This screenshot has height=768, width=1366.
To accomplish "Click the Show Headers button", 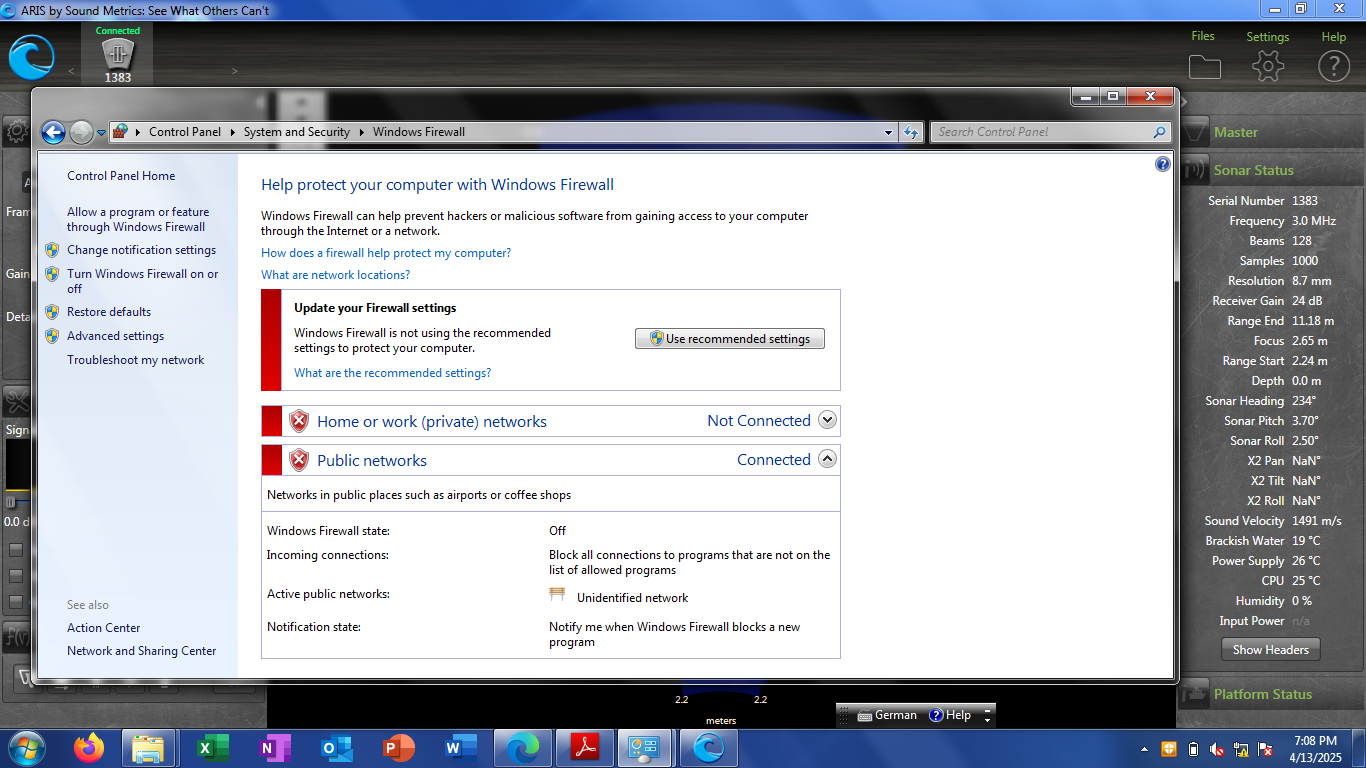I will [x=1270, y=649].
